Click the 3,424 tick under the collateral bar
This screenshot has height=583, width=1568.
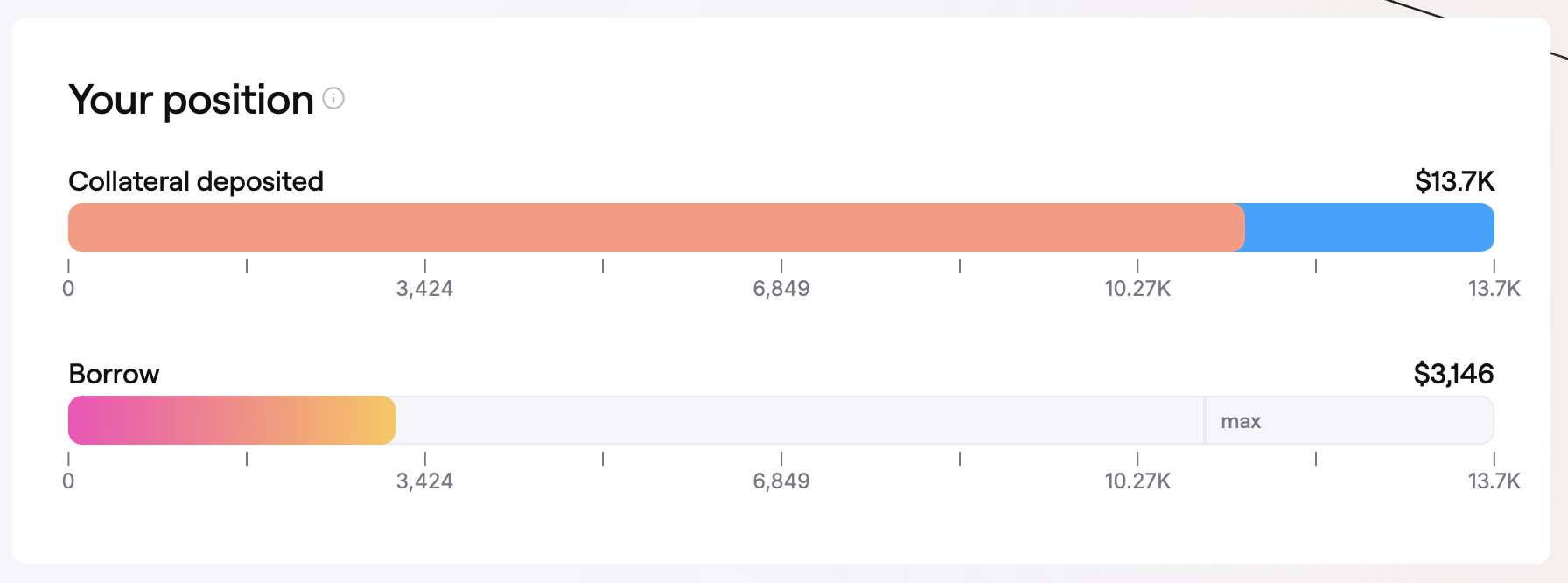pos(424,288)
